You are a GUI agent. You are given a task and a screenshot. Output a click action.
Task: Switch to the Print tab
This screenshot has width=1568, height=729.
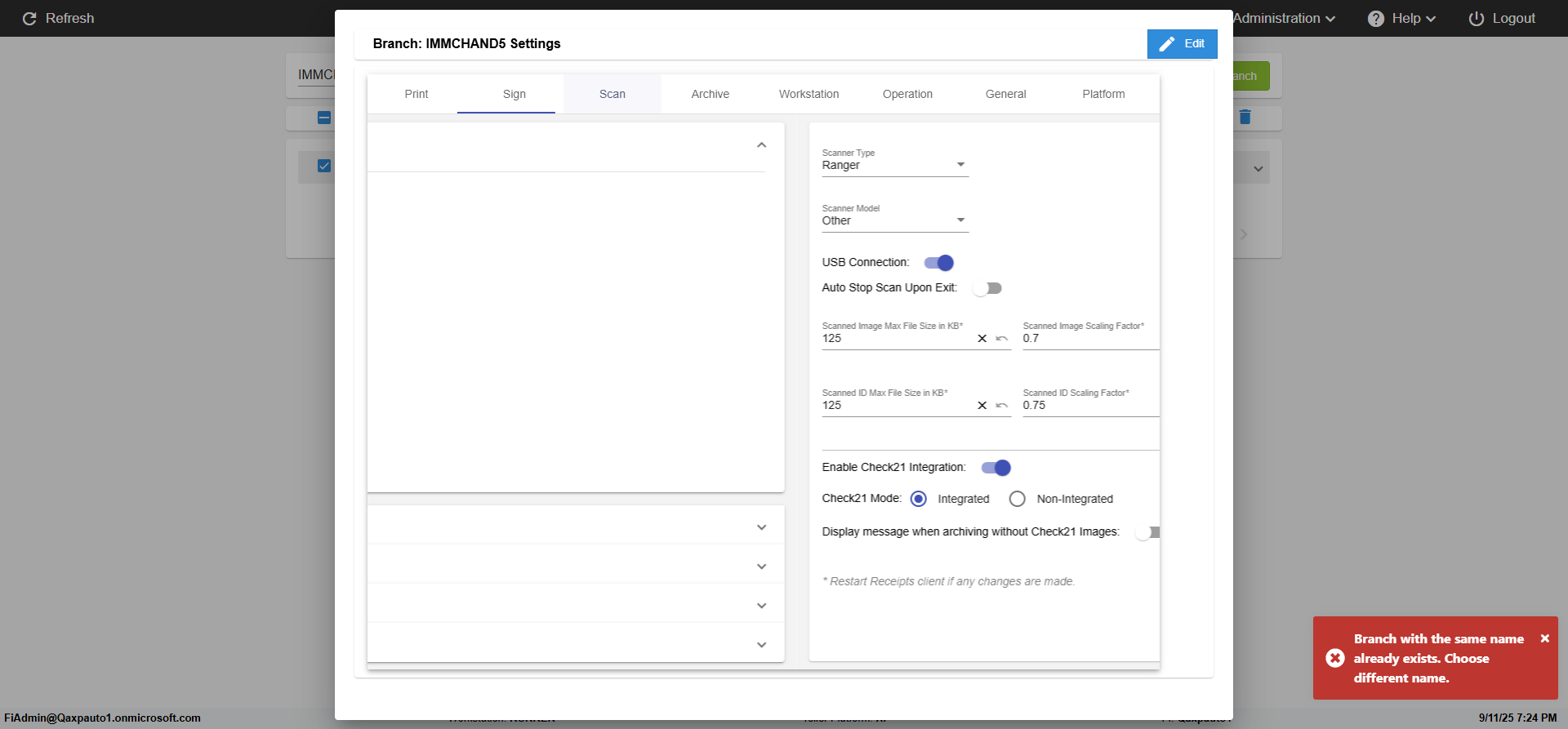pos(416,94)
